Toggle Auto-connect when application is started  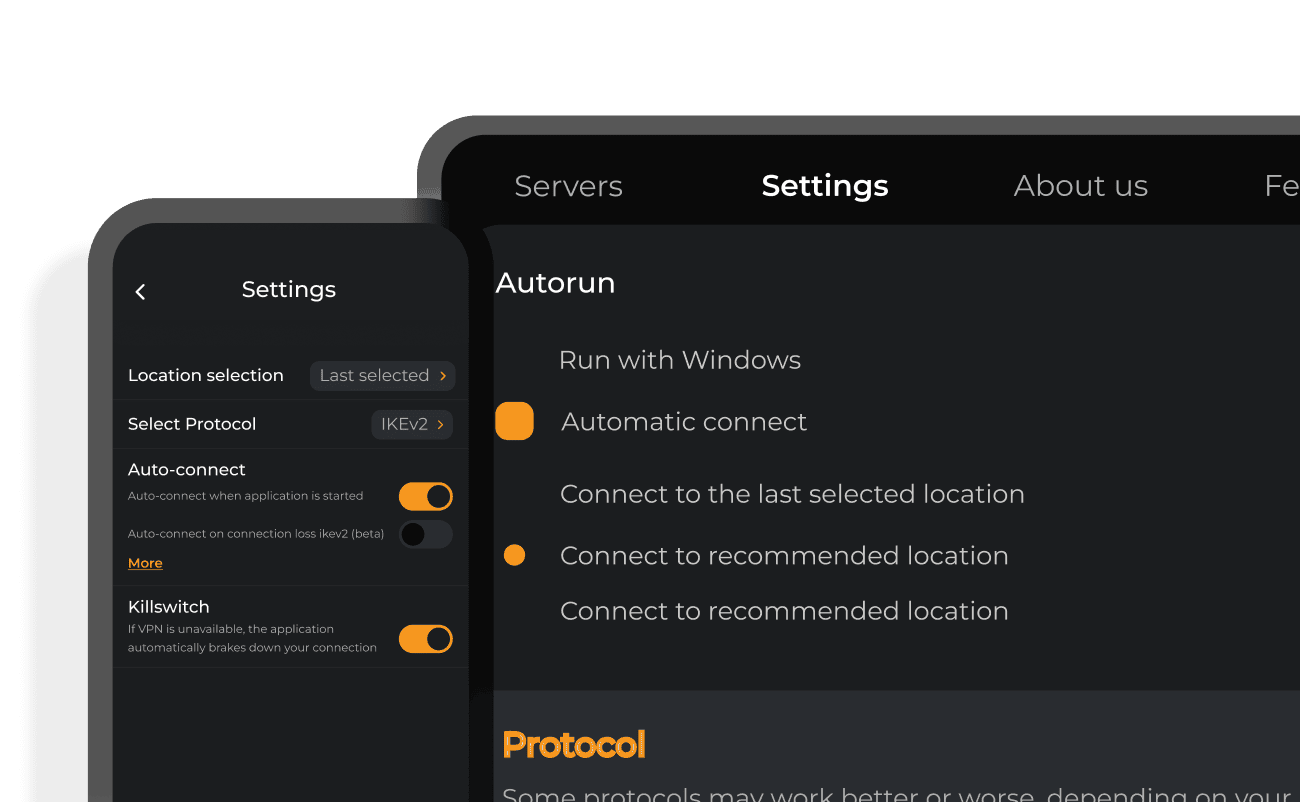(x=426, y=496)
